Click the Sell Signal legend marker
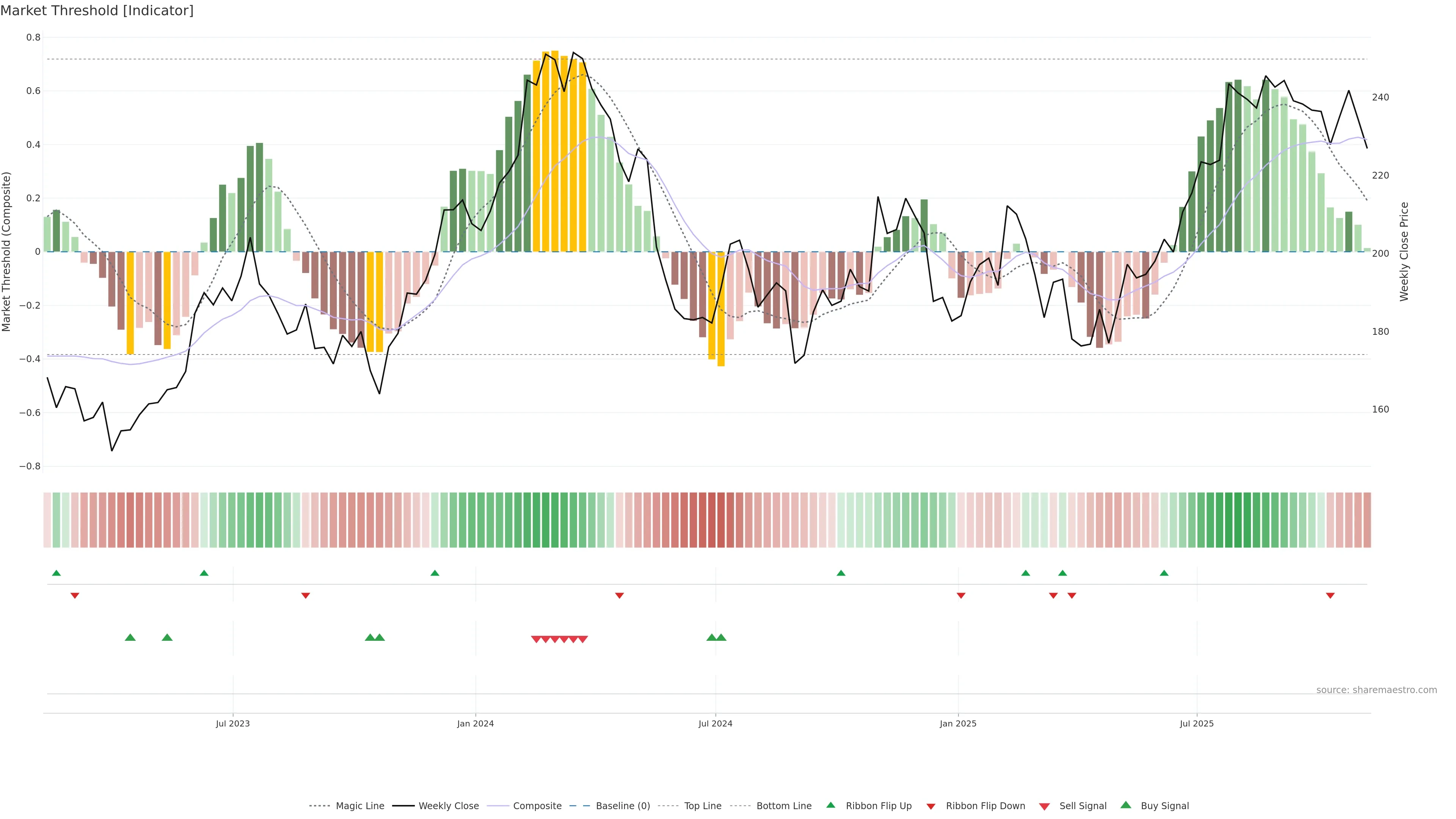 pos(1045,806)
